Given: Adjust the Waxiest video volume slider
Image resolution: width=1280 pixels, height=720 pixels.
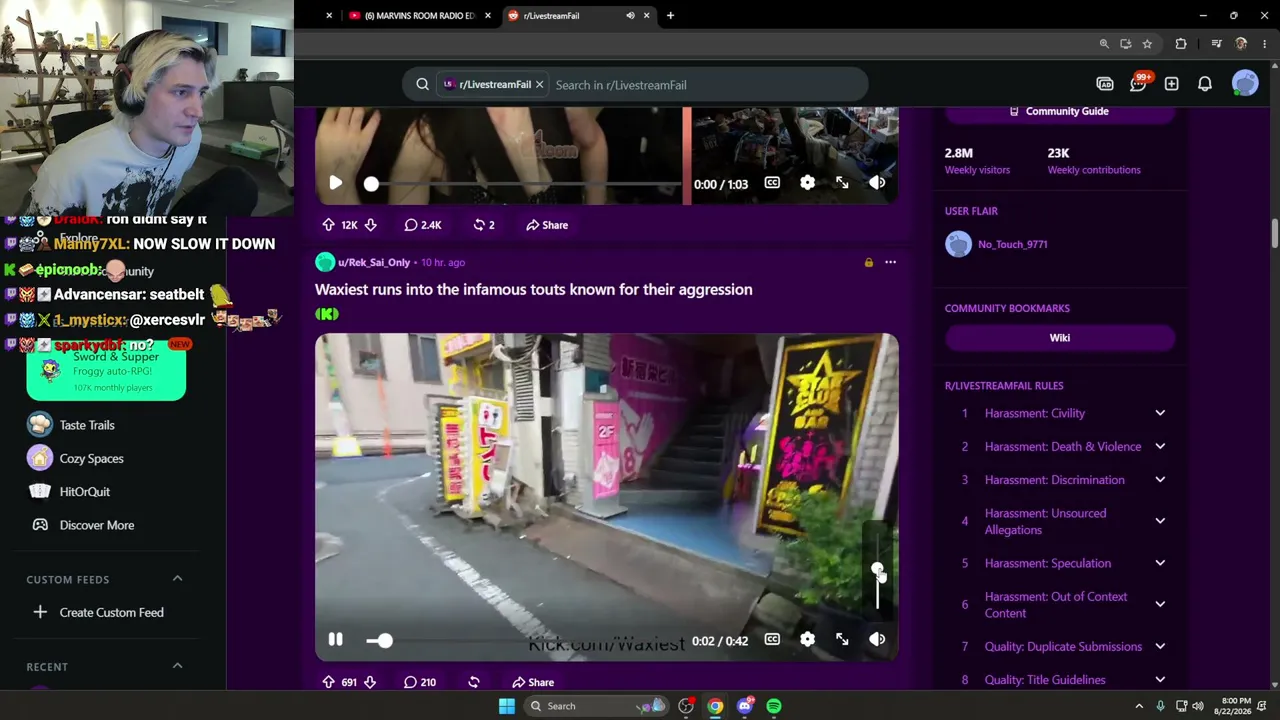Looking at the screenshot, I should [x=877, y=570].
